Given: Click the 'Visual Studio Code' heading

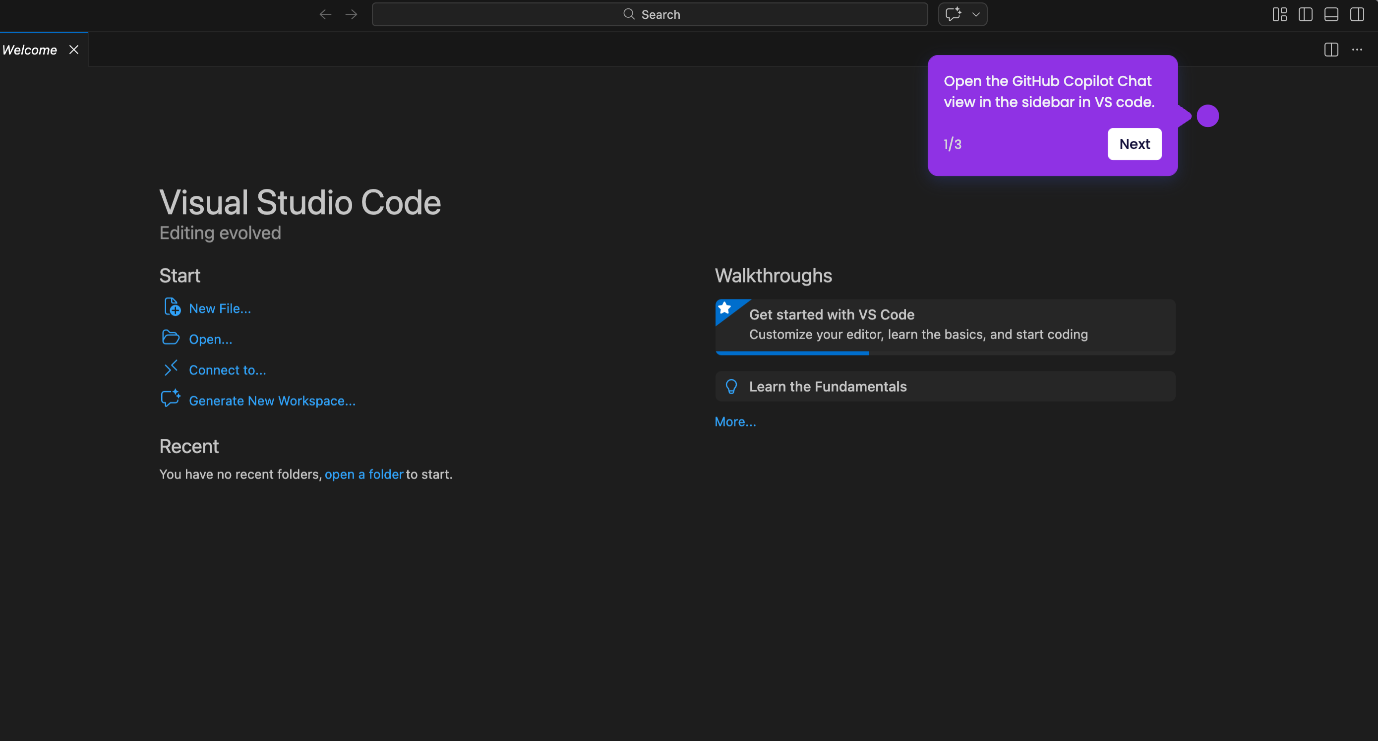Looking at the screenshot, I should (300, 203).
